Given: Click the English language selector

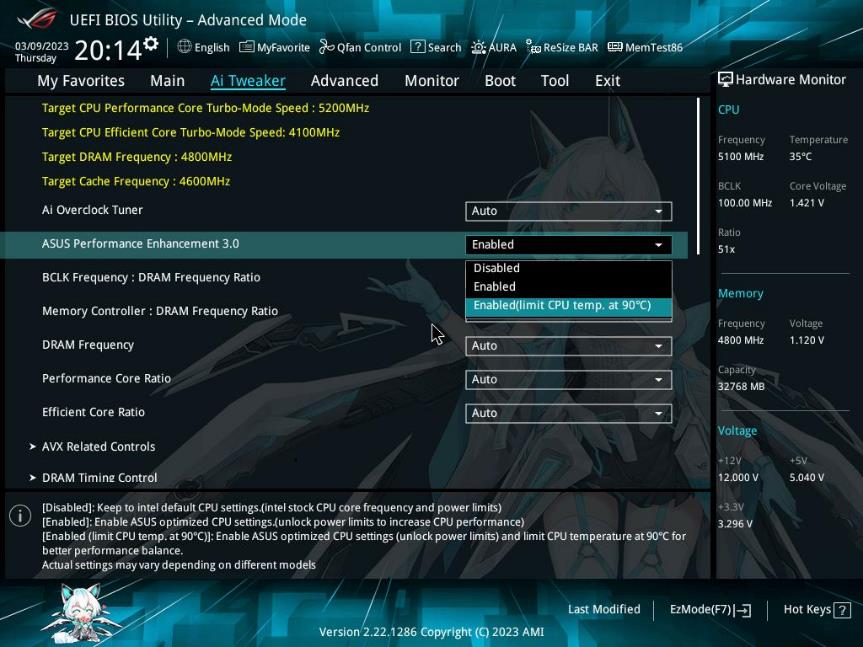Looking at the screenshot, I should click(204, 46).
